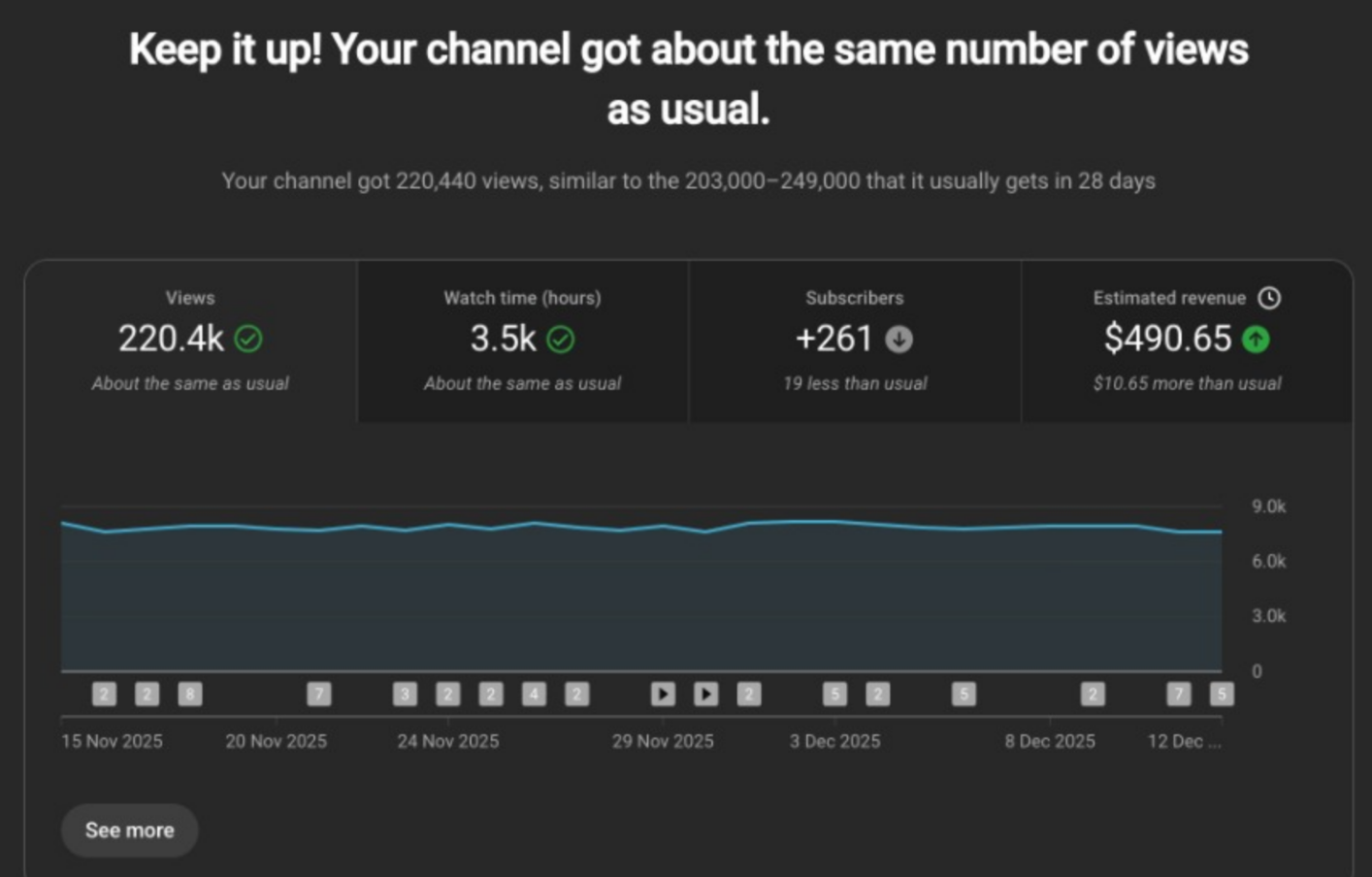The width and height of the screenshot is (1372, 877).
Task: Select the timeline marker labeled 3
Action: [x=405, y=694]
